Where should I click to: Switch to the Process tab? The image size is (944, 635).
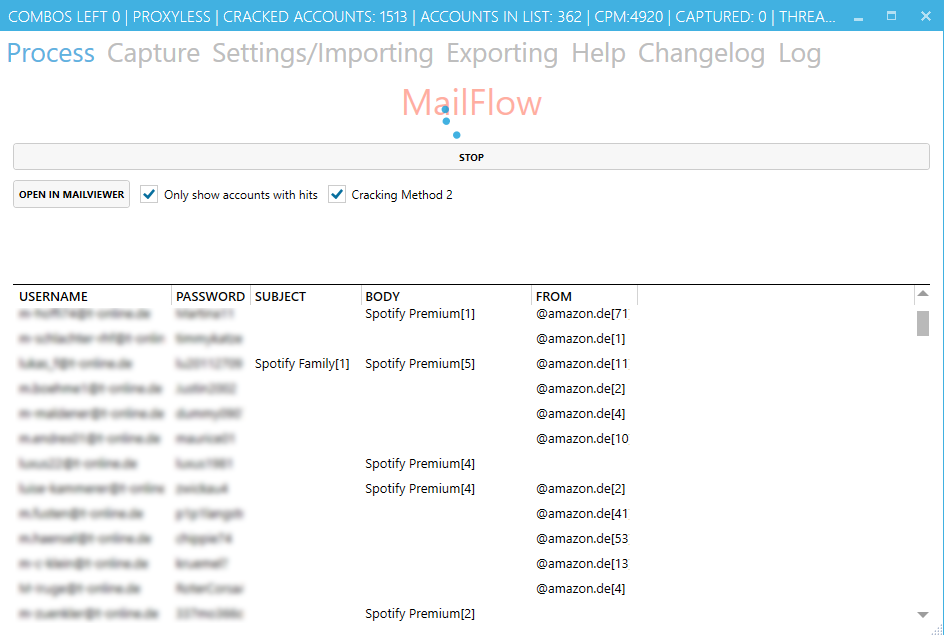pos(51,53)
